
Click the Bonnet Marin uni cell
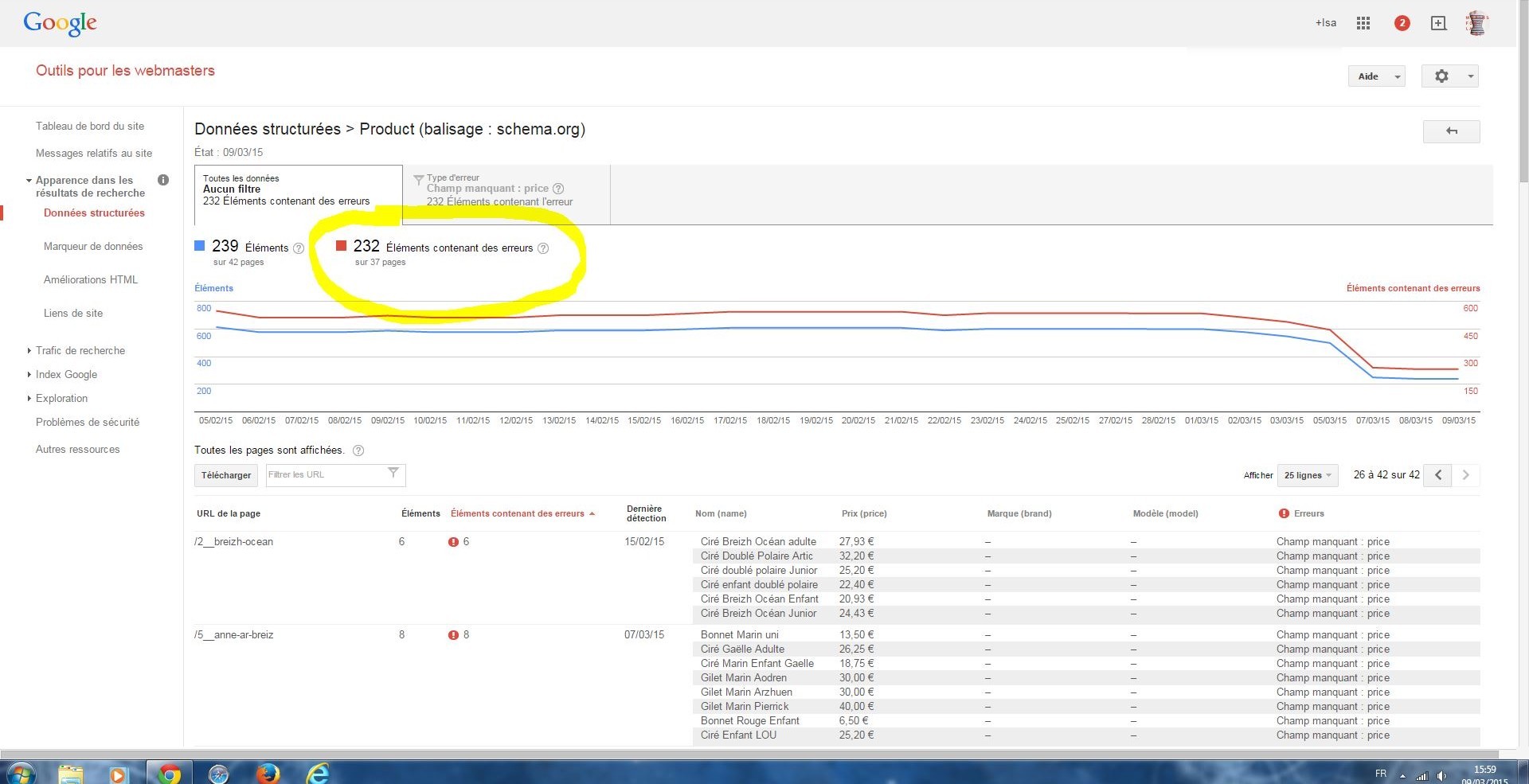tap(740, 635)
